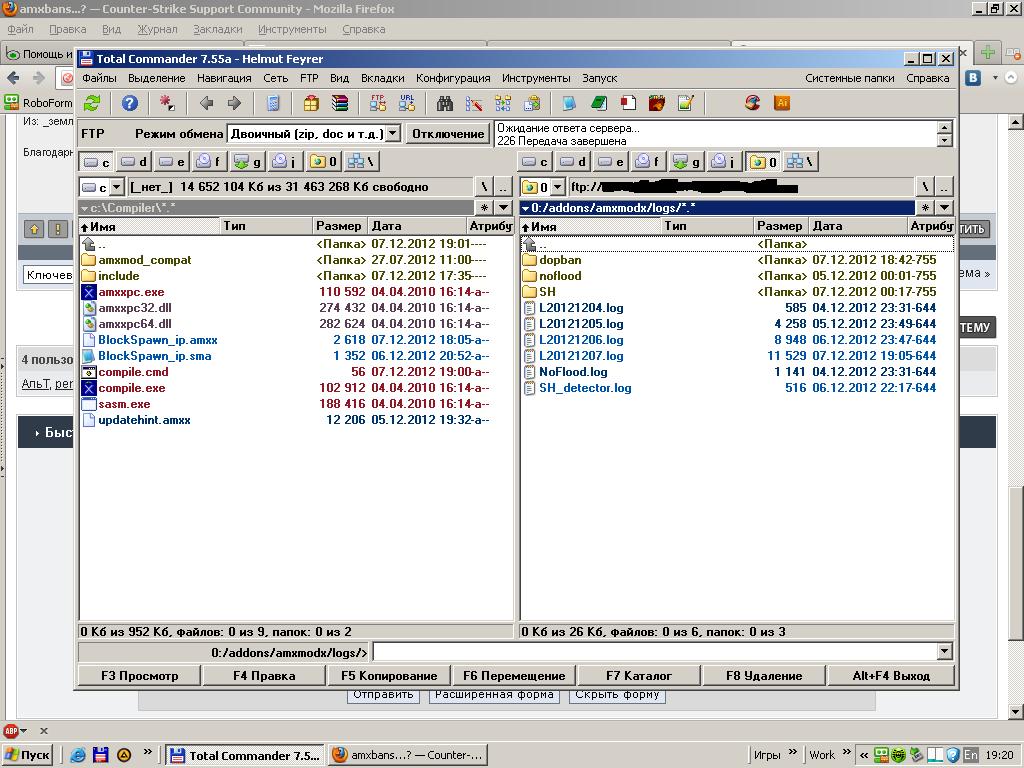Open dopban folder in right panel
This screenshot has width=1024, height=768.
point(560,260)
